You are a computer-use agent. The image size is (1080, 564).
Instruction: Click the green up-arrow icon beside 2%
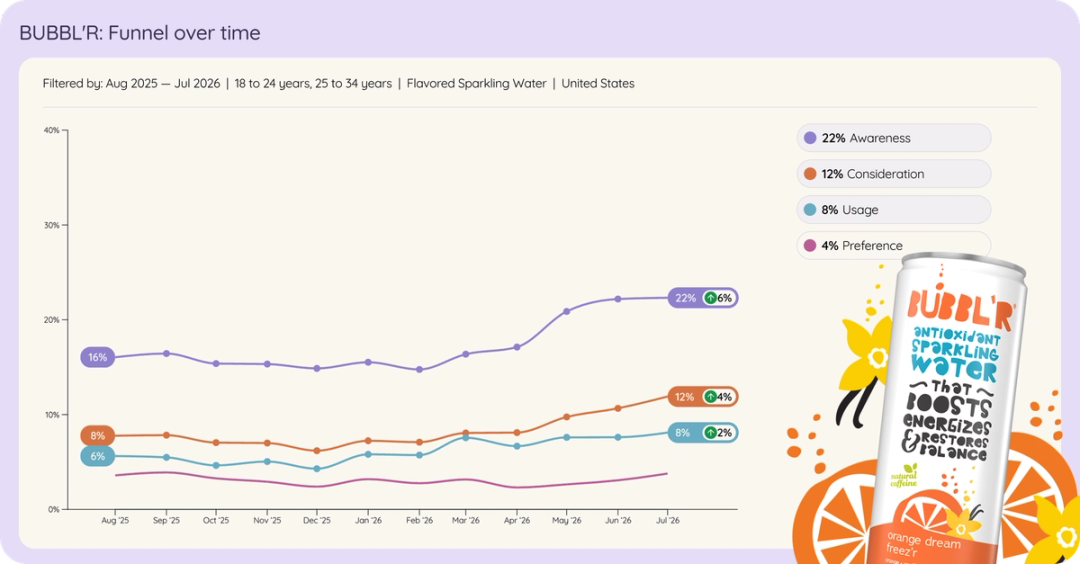709,432
